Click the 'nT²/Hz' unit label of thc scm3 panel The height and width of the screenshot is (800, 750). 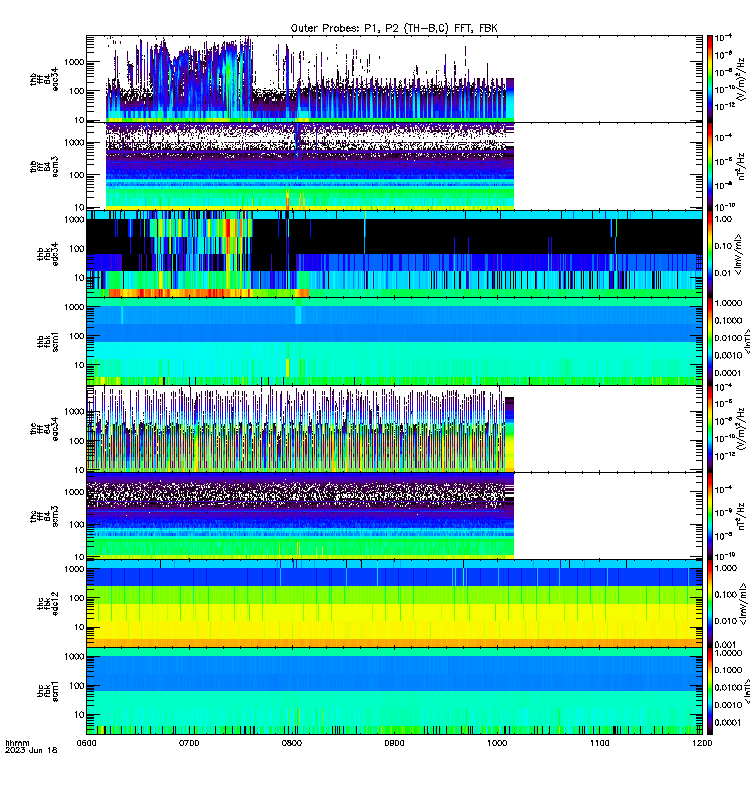coord(742,516)
